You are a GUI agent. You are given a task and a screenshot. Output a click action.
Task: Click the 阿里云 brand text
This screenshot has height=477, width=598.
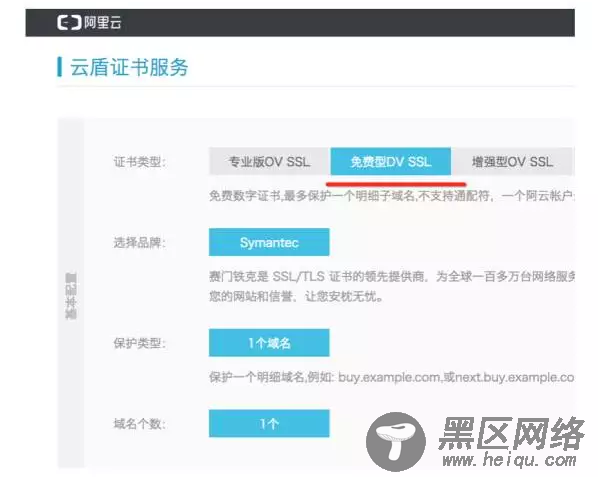[103, 22]
